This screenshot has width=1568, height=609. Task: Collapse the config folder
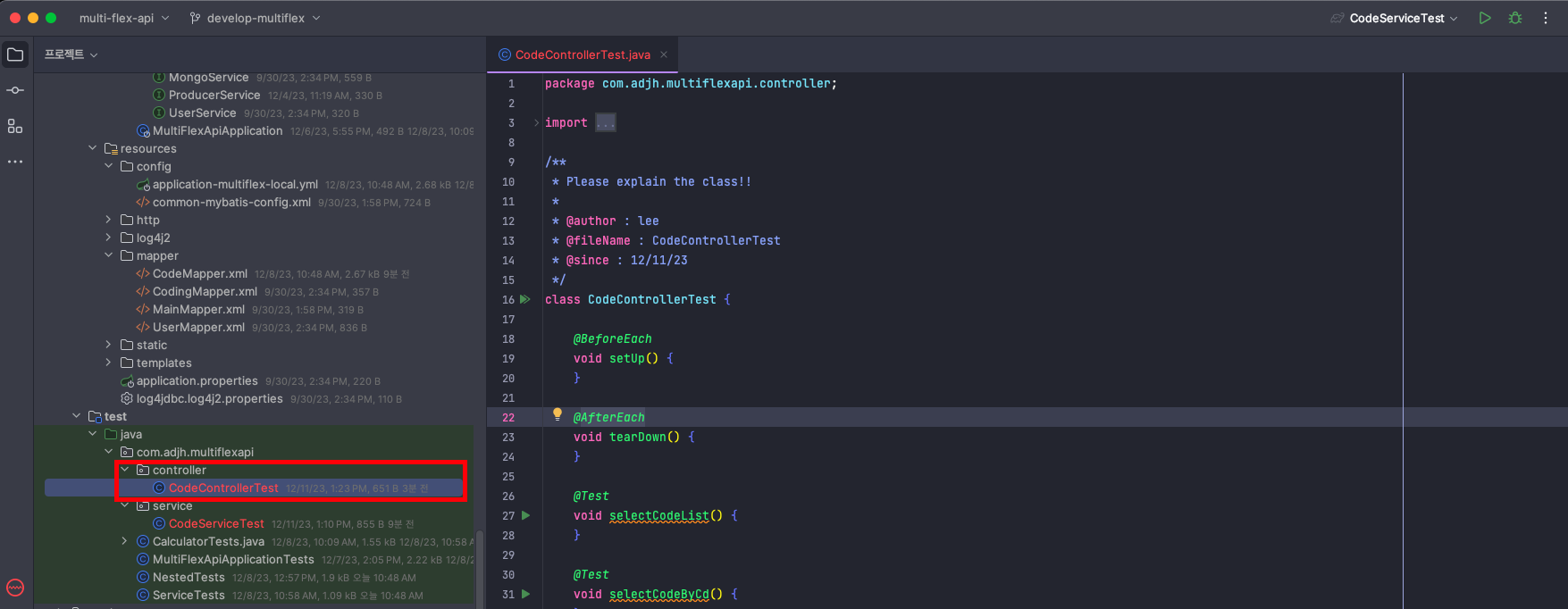tap(108, 166)
